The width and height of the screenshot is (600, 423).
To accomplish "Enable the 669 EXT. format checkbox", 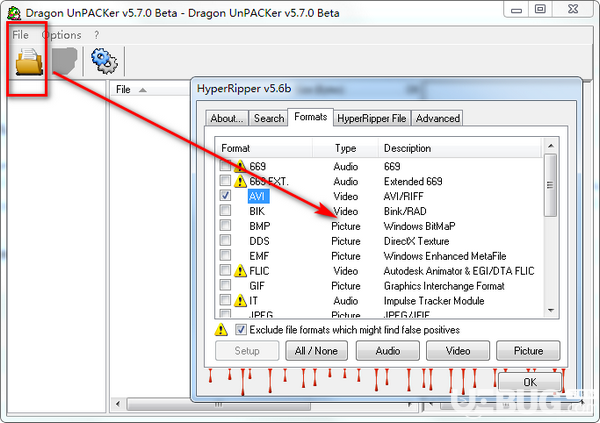I will 225,180.
